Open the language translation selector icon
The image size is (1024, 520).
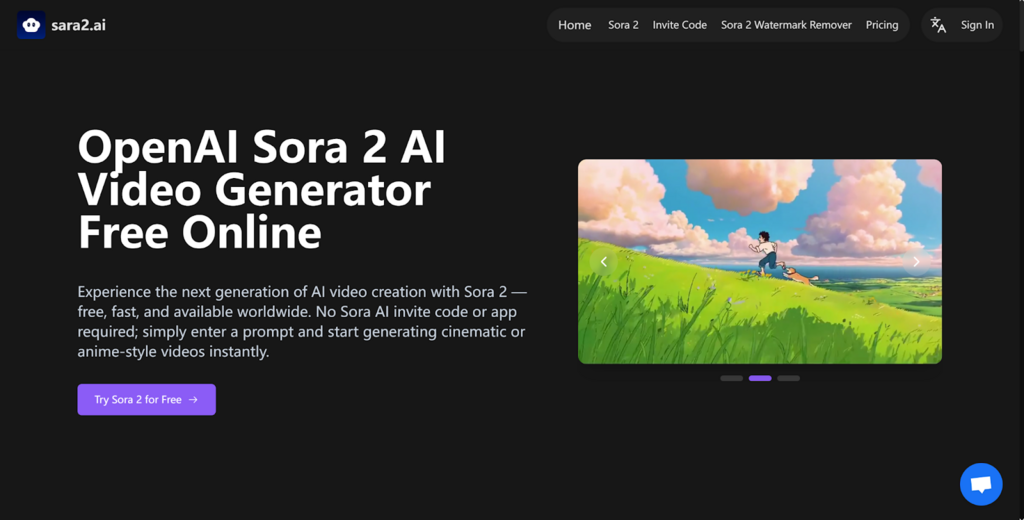pos(938,25)
